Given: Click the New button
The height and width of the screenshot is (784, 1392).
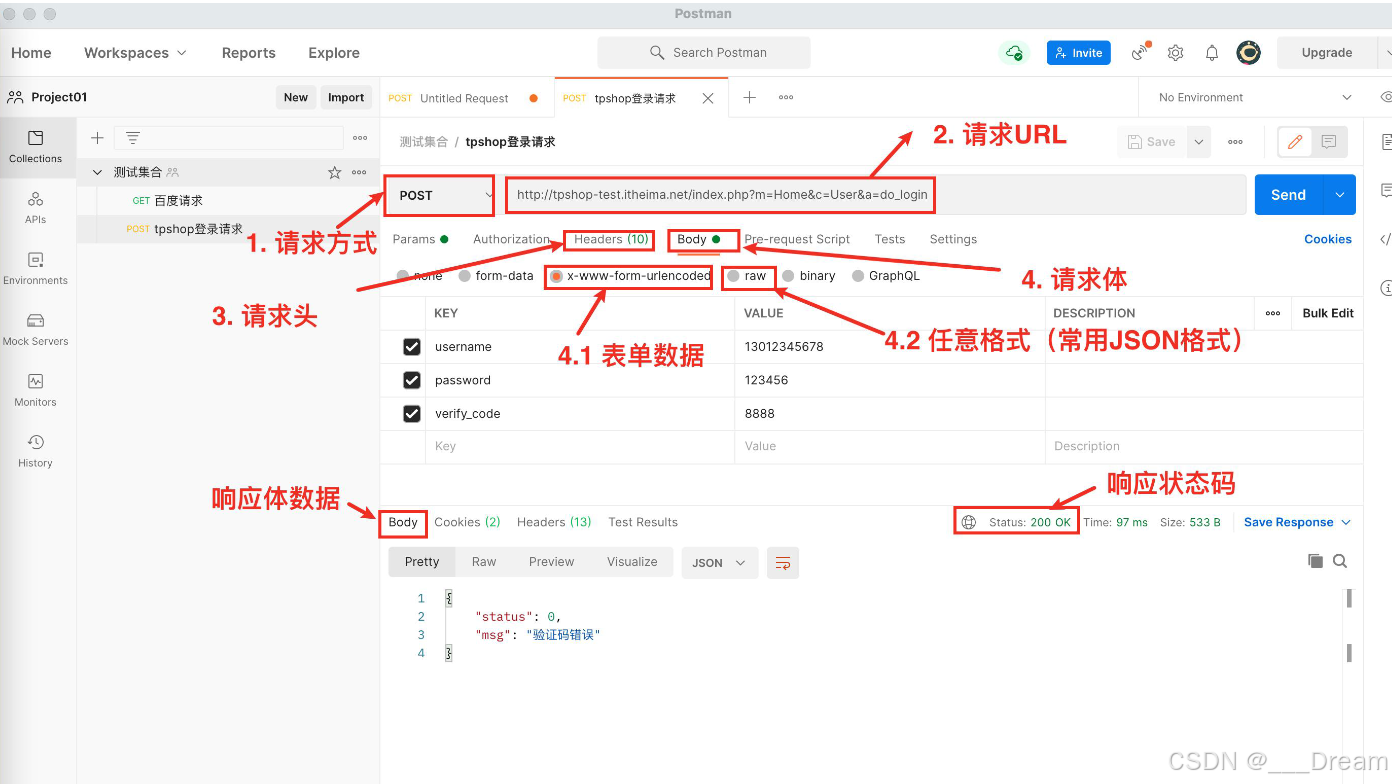Looking at the screenshot, I should (296, 97).
